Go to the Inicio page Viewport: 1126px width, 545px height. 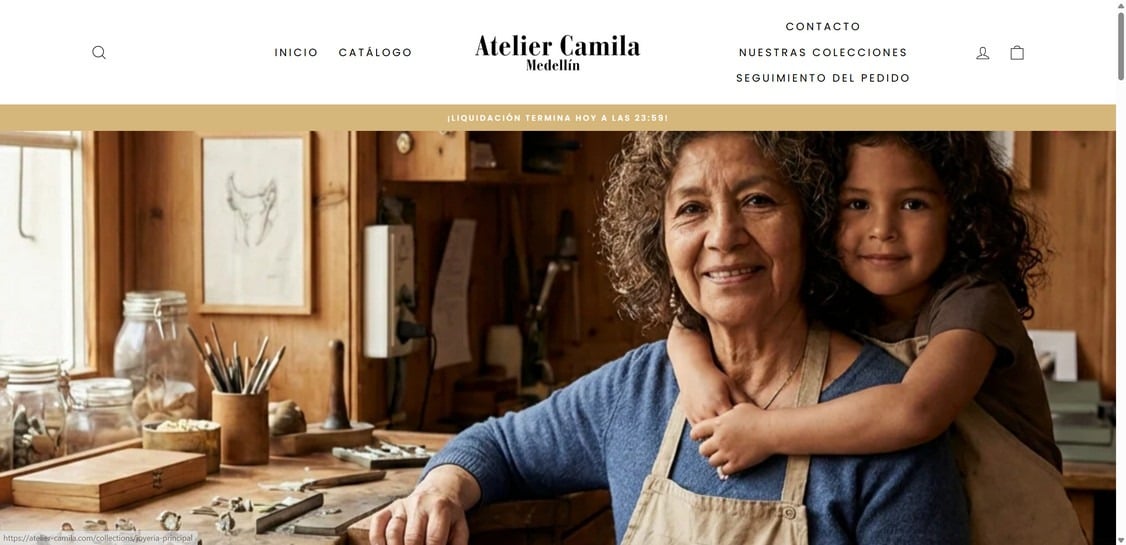296,52
